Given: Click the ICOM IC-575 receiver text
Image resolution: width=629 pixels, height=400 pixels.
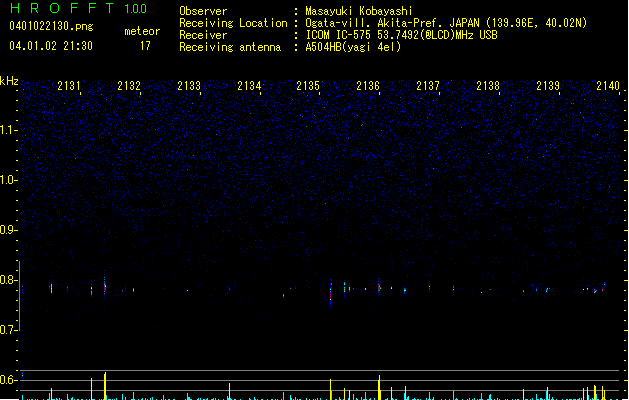Looking at the screenshot, I should pos(402,35).
